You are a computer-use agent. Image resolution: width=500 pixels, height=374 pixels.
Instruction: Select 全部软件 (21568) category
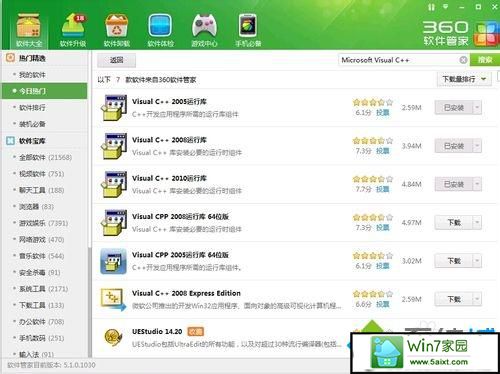[x=44, y=157]
